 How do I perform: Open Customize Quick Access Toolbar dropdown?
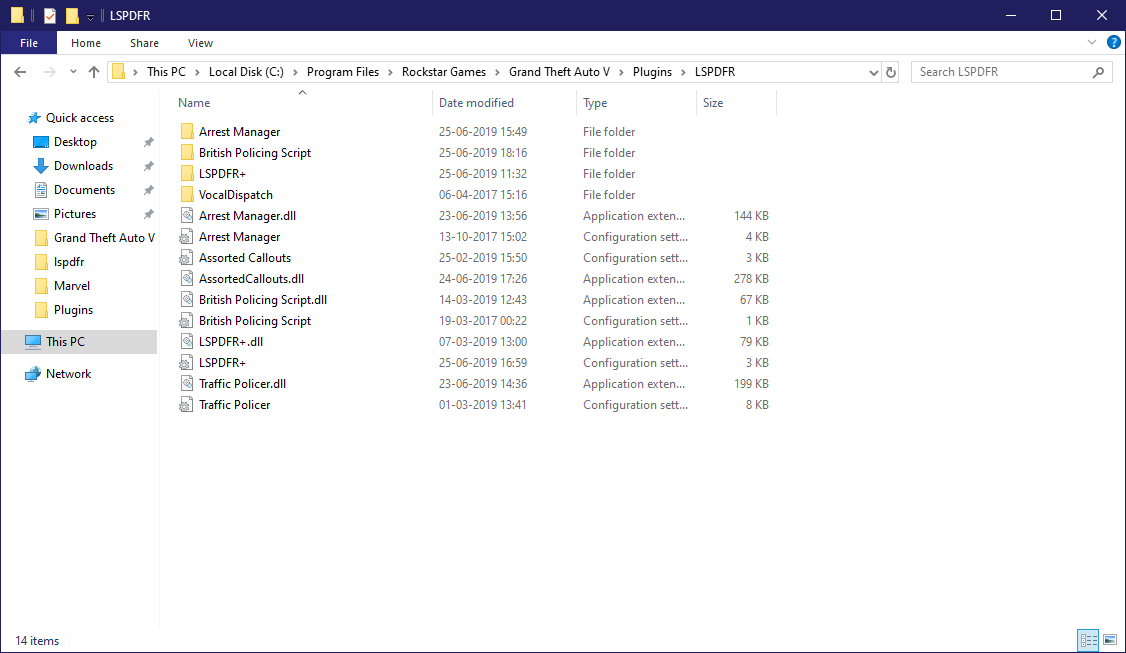[x=90, y=17]
